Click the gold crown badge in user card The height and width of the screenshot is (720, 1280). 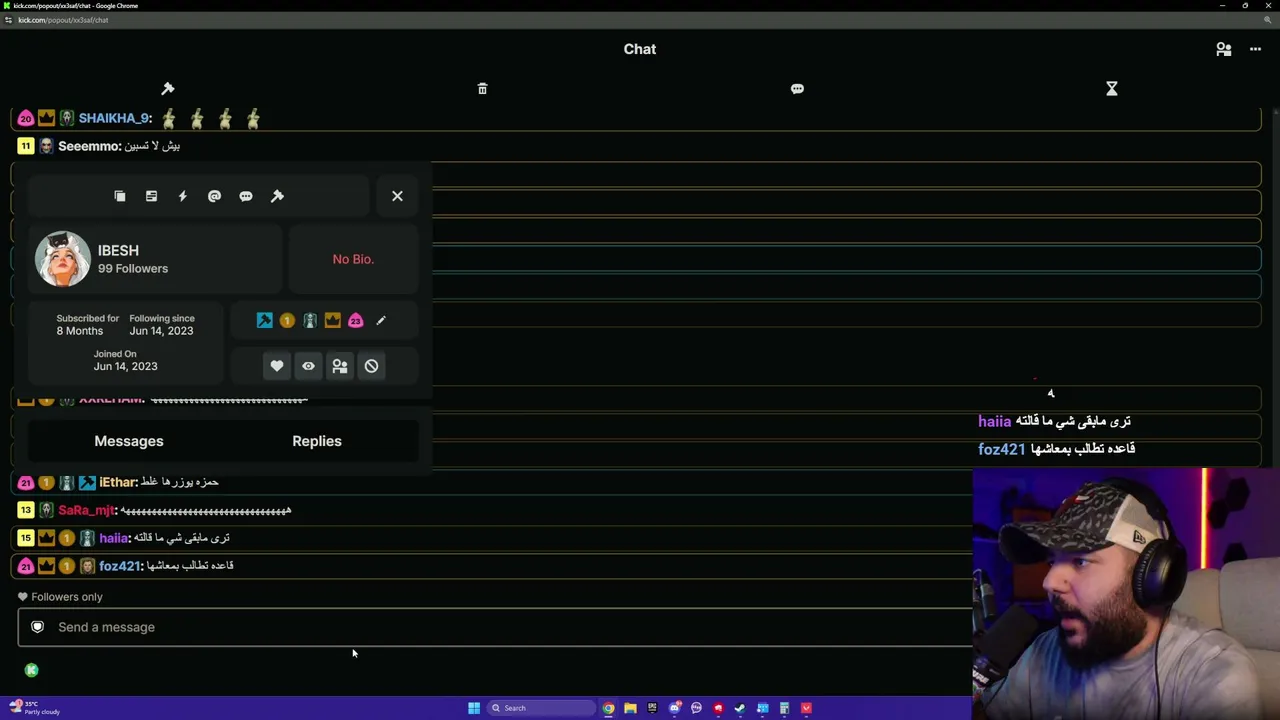click(x=333, y=320)
